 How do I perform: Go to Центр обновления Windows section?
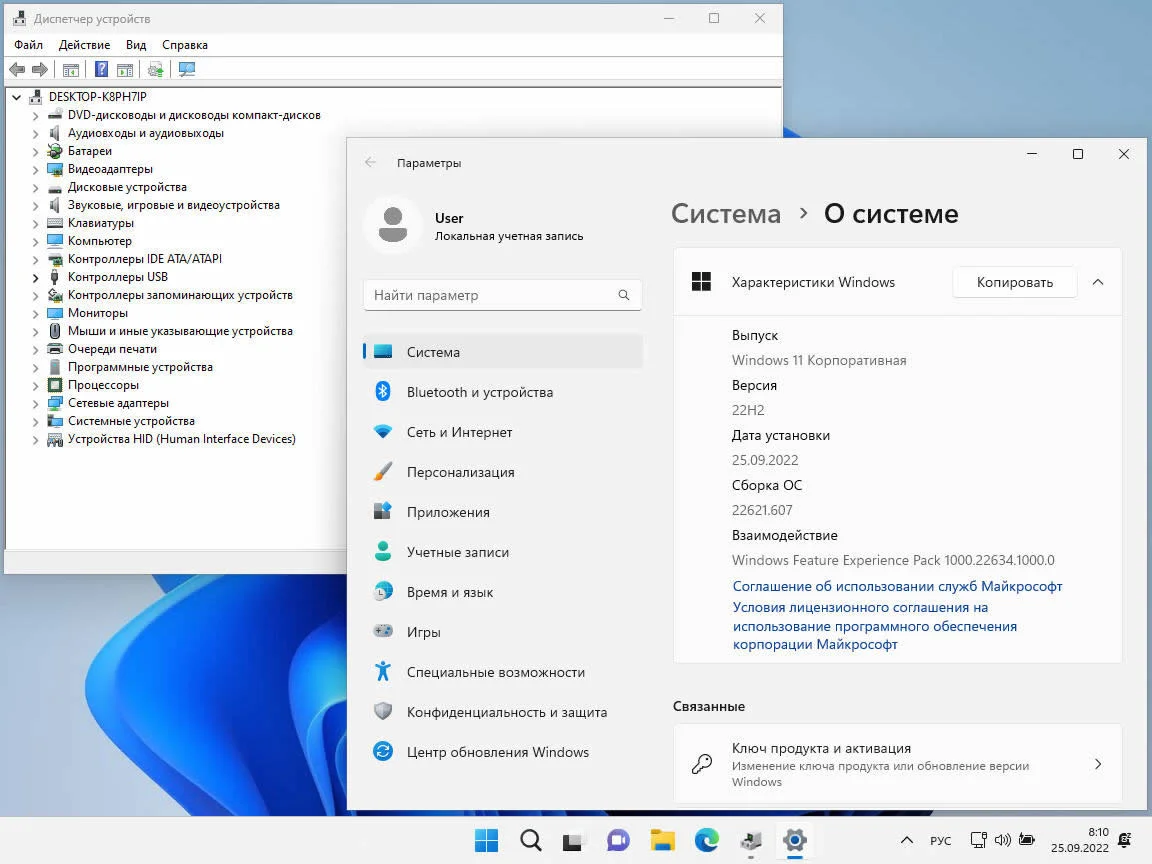(497, 752)
